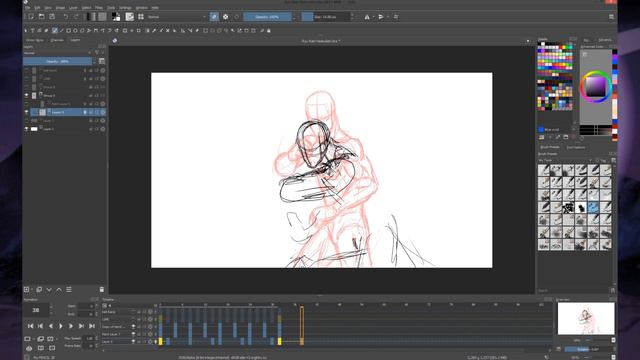Open layer properties button
Screen dimensions: 640x360
click(69, 289)
